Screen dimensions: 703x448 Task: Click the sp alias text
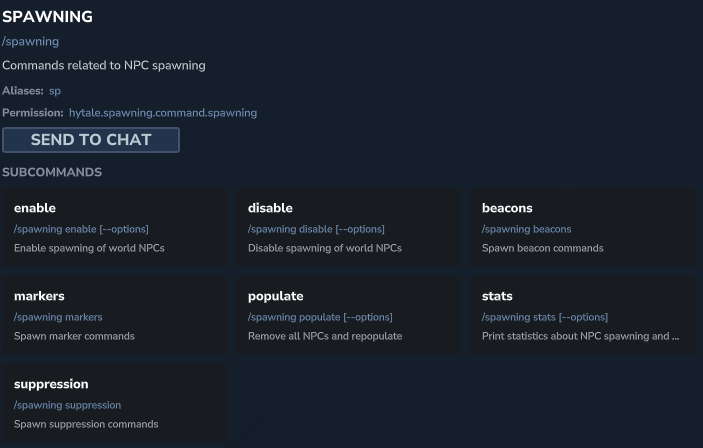coord(55,91)
